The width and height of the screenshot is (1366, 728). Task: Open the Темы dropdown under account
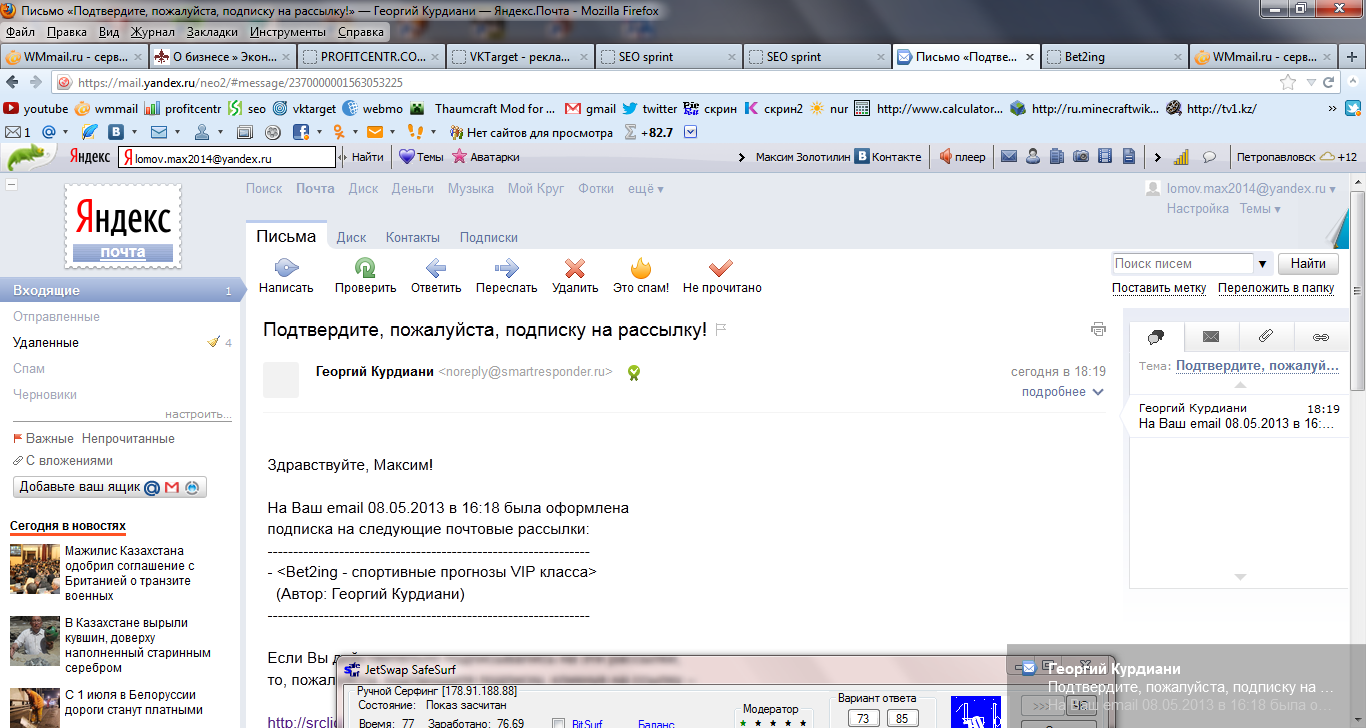pyautogui.click(x=1260, y=209)
